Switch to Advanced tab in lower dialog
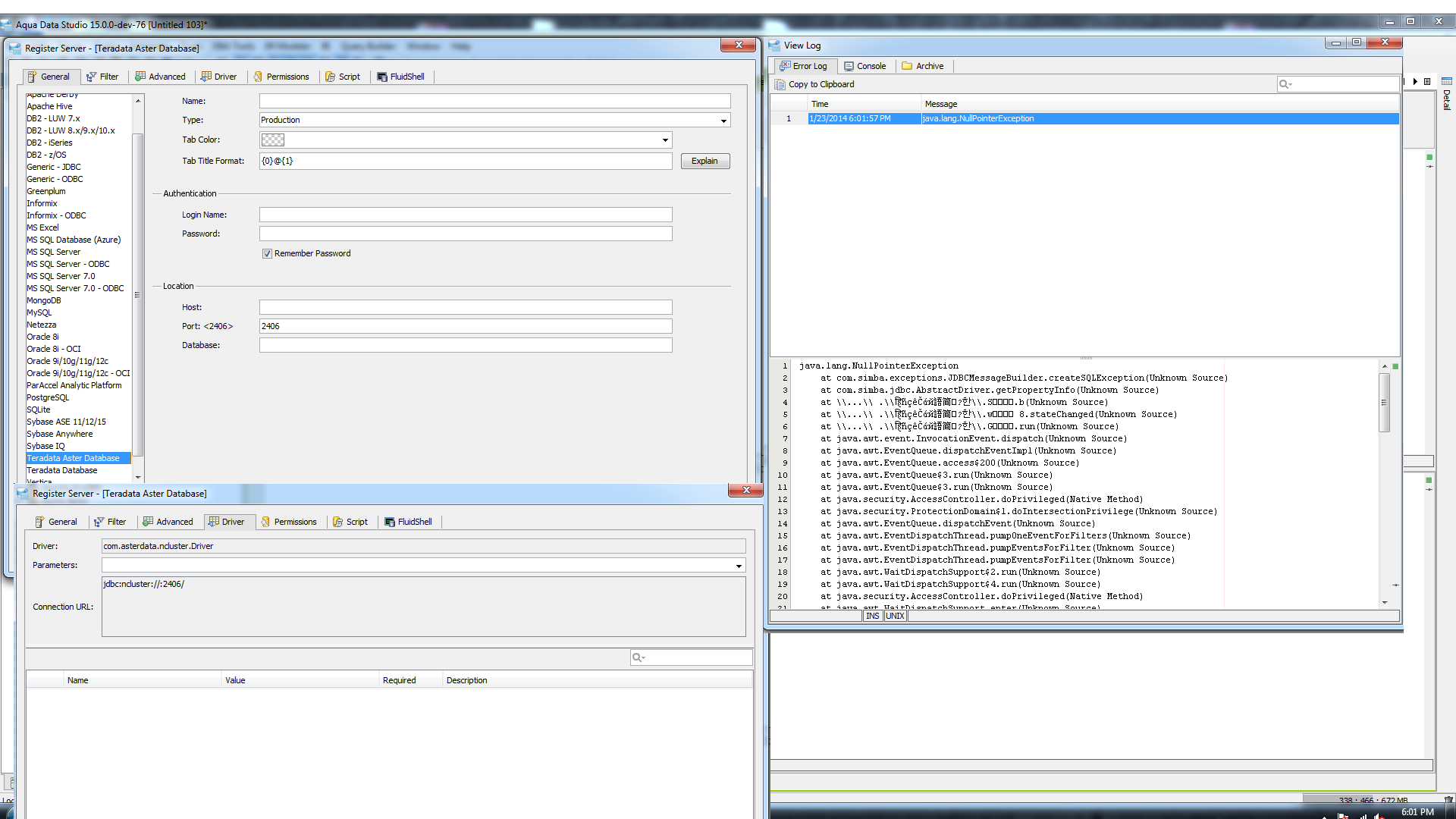This screenshot has height=819, width=1456. 168,522
